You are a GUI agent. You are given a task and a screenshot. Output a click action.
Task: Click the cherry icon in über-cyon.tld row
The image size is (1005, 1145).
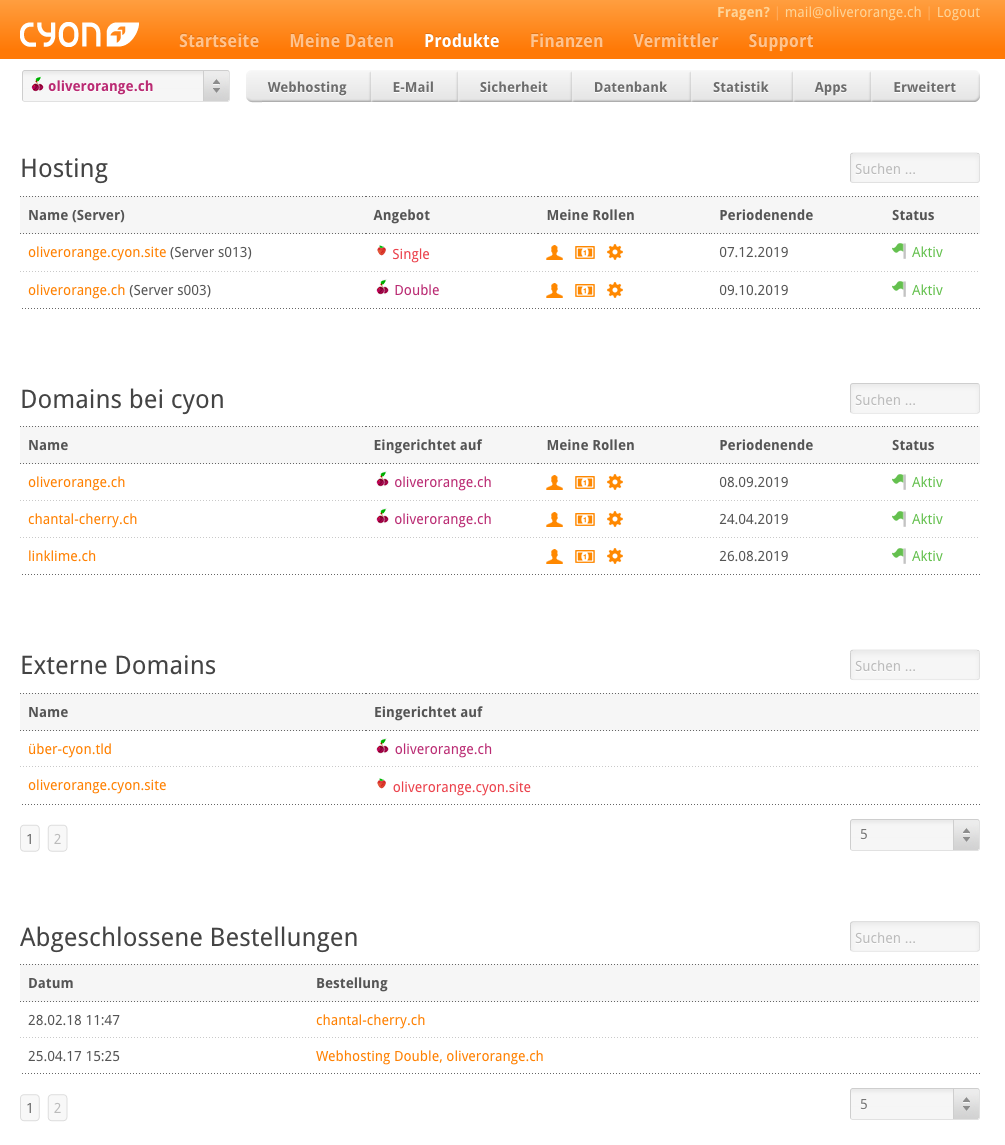pos(382,747)
